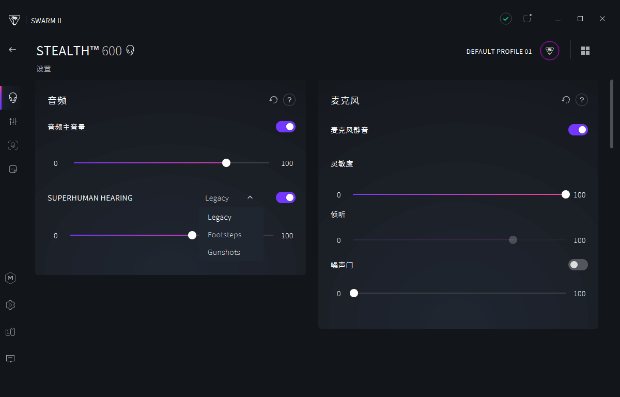Open the headset audio settings sidebar tab
This screenshot has width=620, height=397.
[13, 97]
